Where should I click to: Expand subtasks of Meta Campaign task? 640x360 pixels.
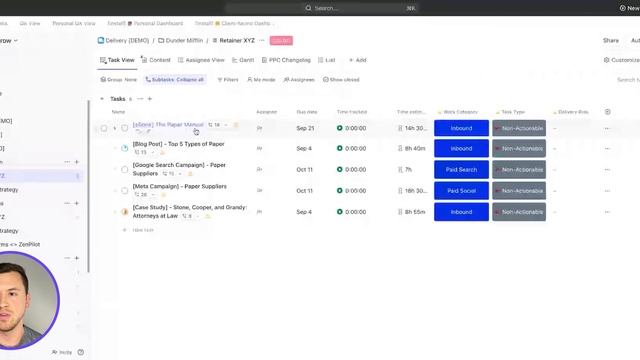click(x=115, y=191)
